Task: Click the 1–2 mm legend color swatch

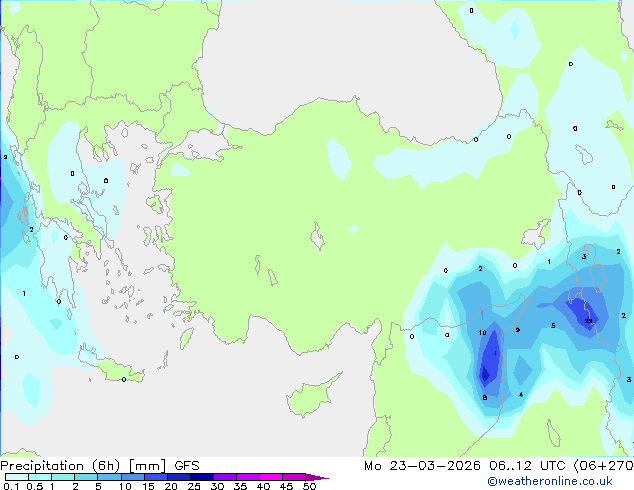Action: pos(63,477)
